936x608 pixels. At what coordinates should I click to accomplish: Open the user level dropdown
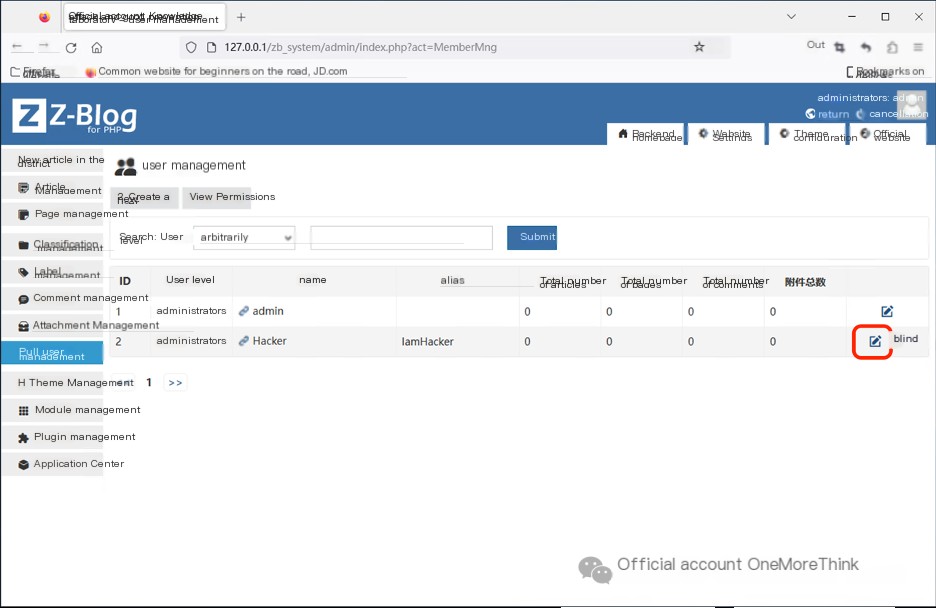pyautogui.click(x=245, y=237)
